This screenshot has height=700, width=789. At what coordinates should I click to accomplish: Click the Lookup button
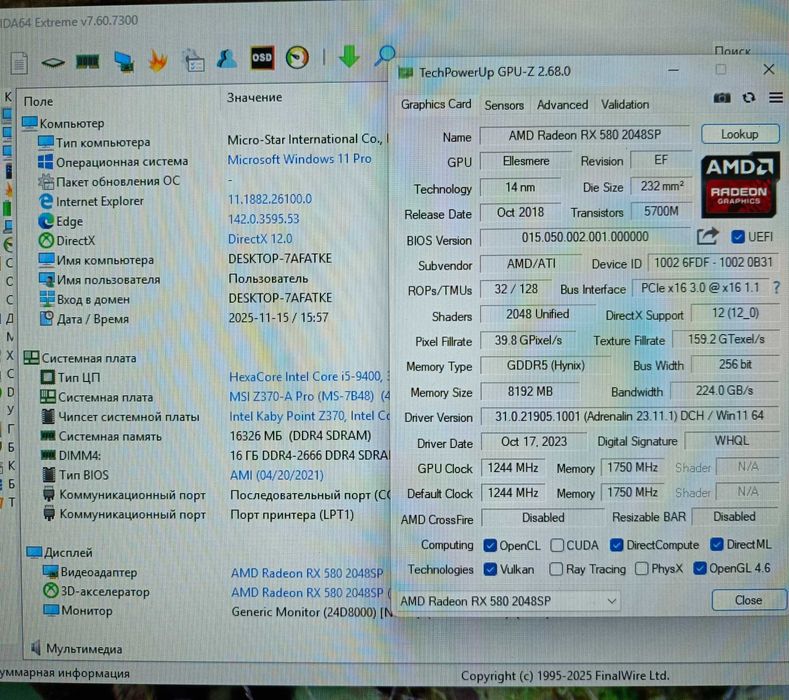tap(740, 134)
